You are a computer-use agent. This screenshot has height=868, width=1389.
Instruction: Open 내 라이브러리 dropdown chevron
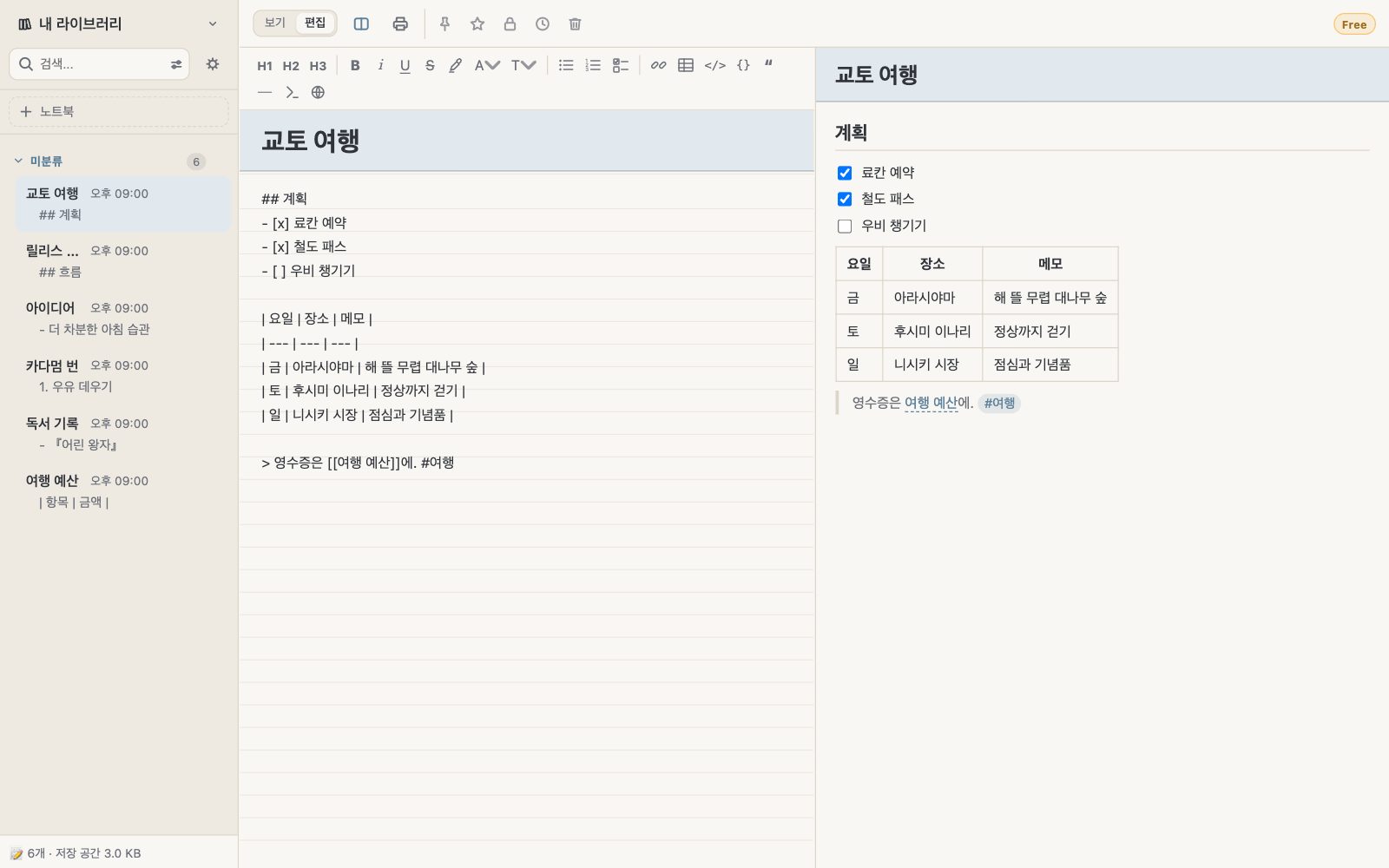point(213,24)
